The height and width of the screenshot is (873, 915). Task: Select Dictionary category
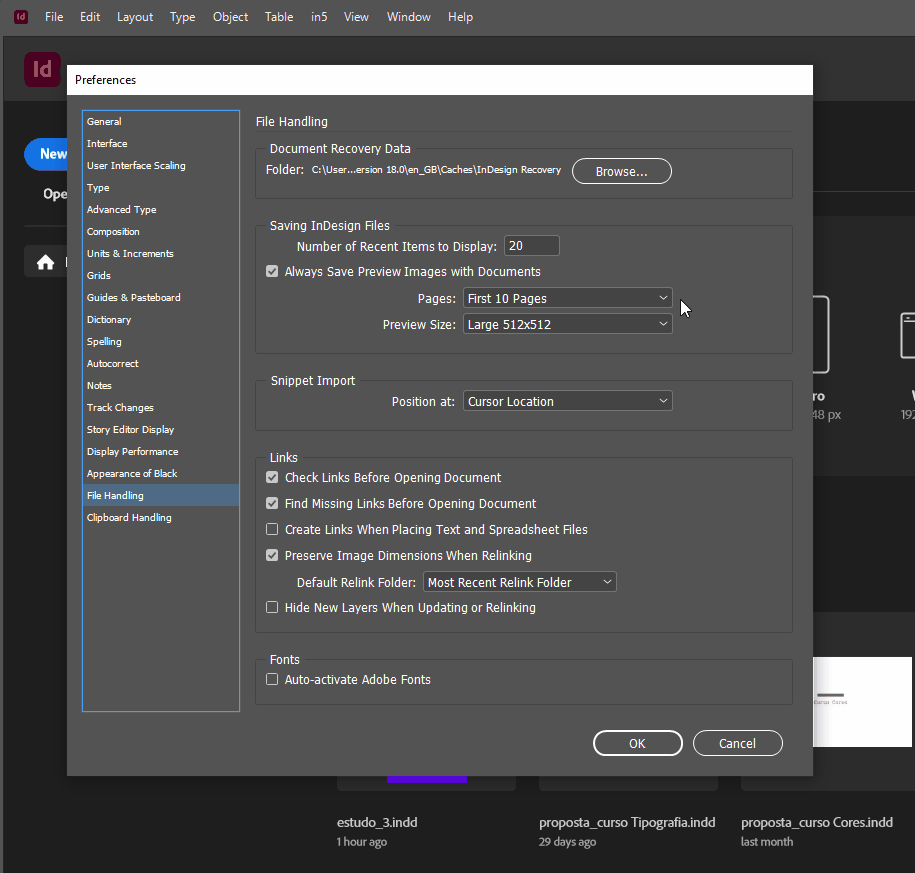tap(160, 319)
